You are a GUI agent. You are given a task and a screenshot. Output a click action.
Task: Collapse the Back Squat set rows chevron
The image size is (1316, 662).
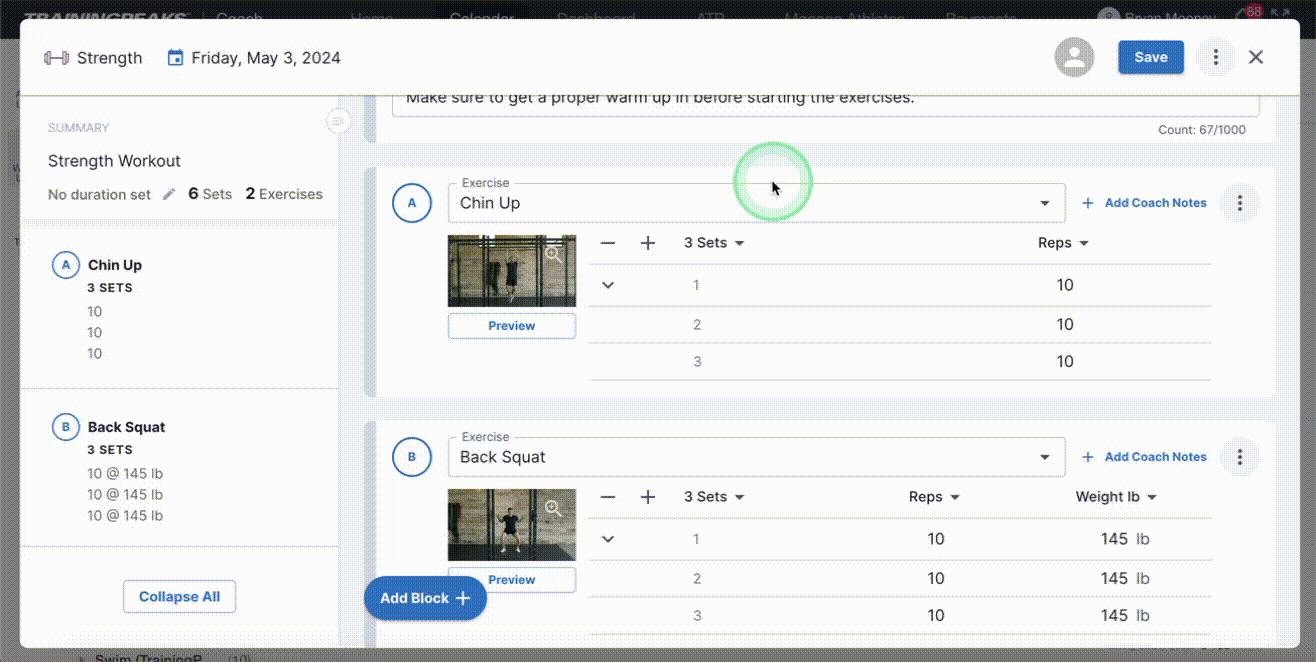coord(607,538)
